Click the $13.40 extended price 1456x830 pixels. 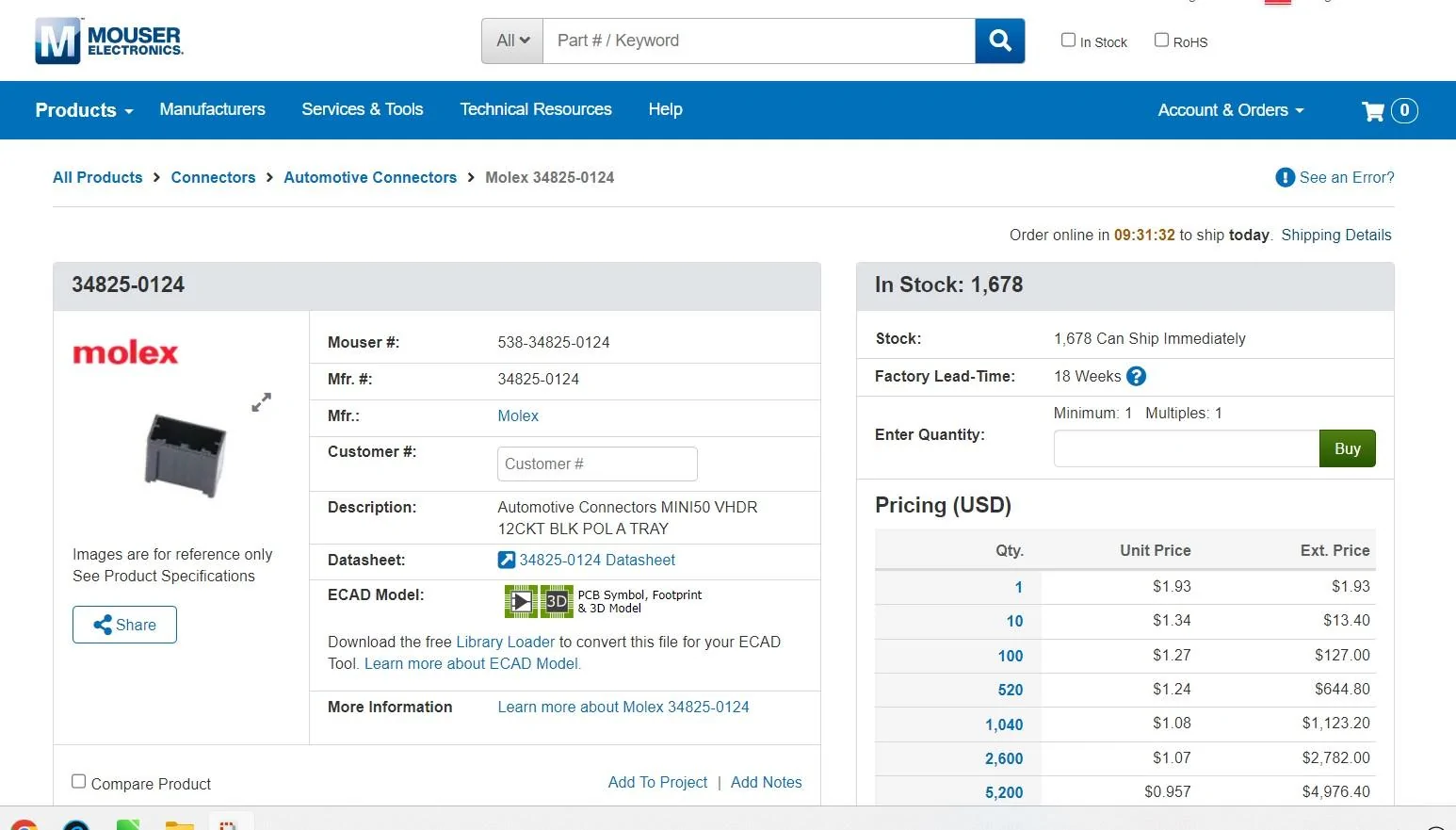tap(1347, 620)
